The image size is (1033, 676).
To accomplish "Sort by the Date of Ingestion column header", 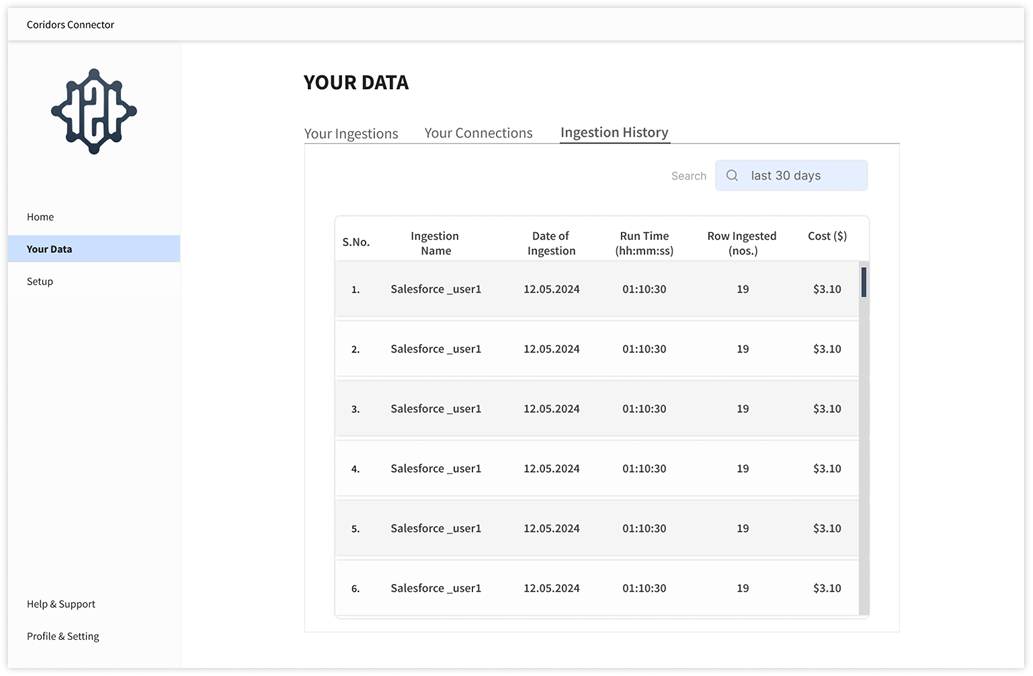I will 551,243.
